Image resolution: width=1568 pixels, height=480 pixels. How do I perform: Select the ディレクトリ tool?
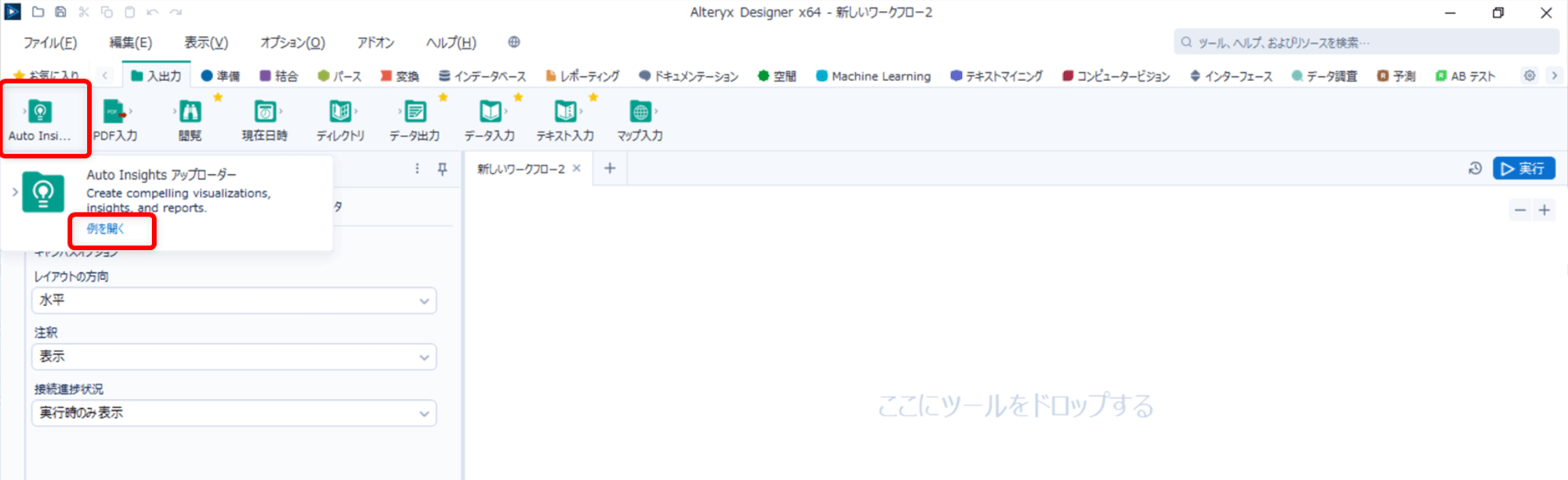340,120
